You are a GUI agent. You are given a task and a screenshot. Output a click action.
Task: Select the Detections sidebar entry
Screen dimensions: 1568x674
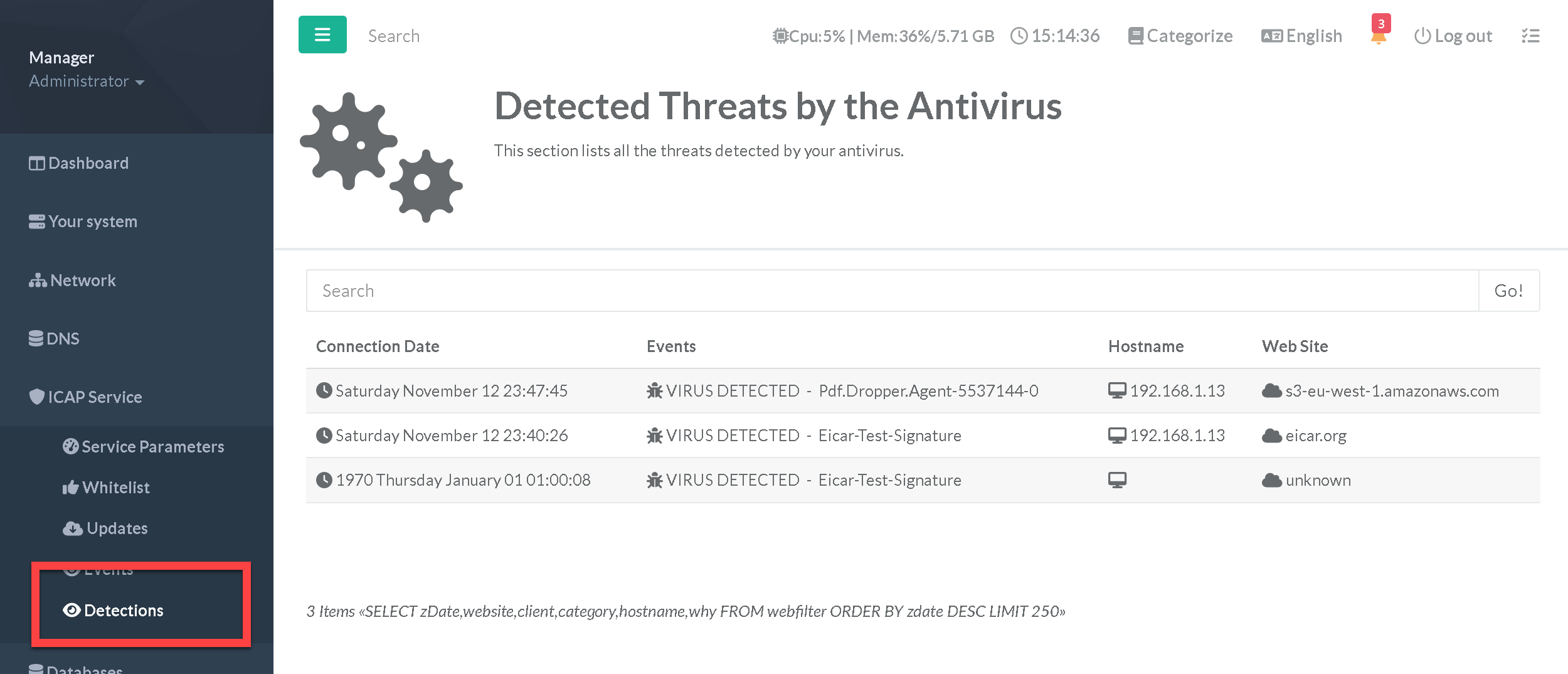[123, 611]
